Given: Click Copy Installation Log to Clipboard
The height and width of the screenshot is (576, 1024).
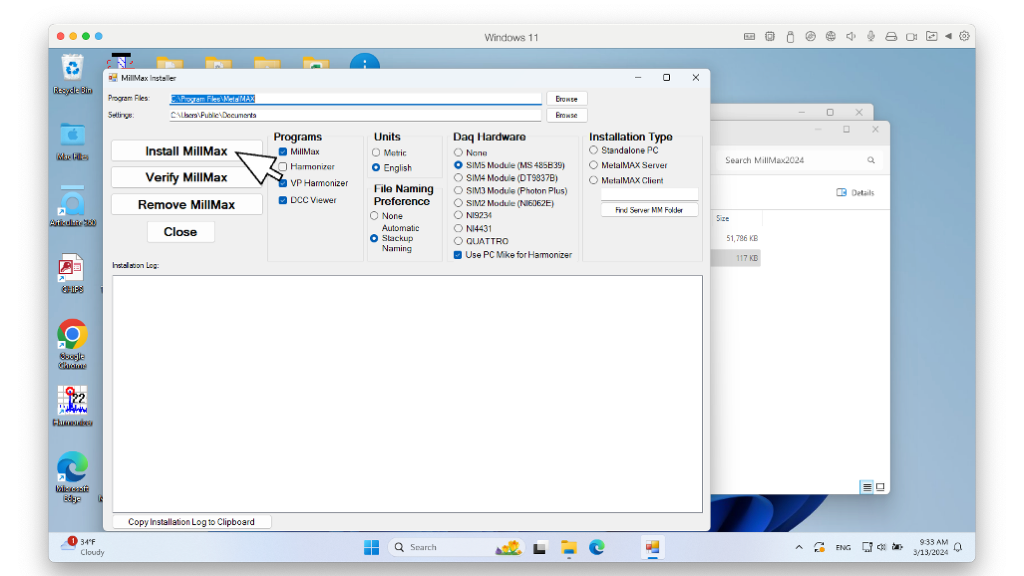Looking at the screenshot, I should 191,522.
